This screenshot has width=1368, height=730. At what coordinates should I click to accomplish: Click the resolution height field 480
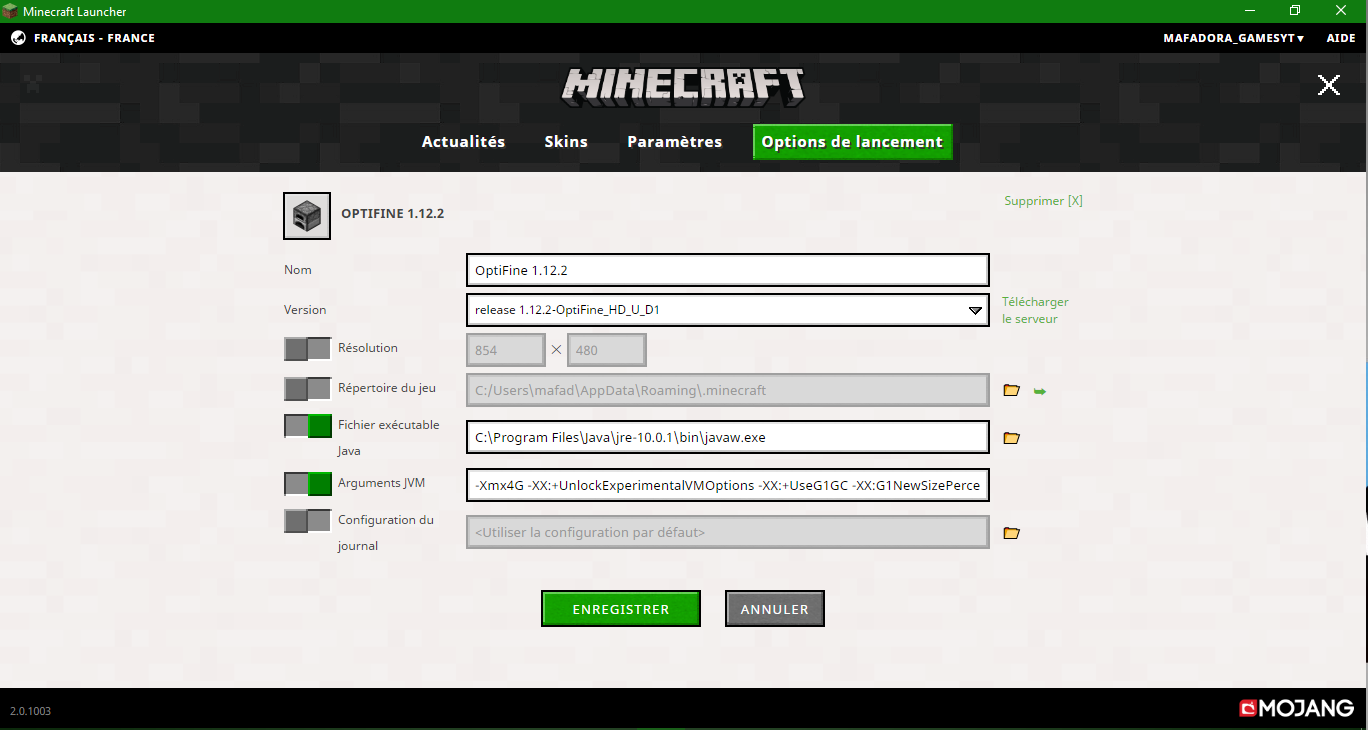click(x=607, y=350)
